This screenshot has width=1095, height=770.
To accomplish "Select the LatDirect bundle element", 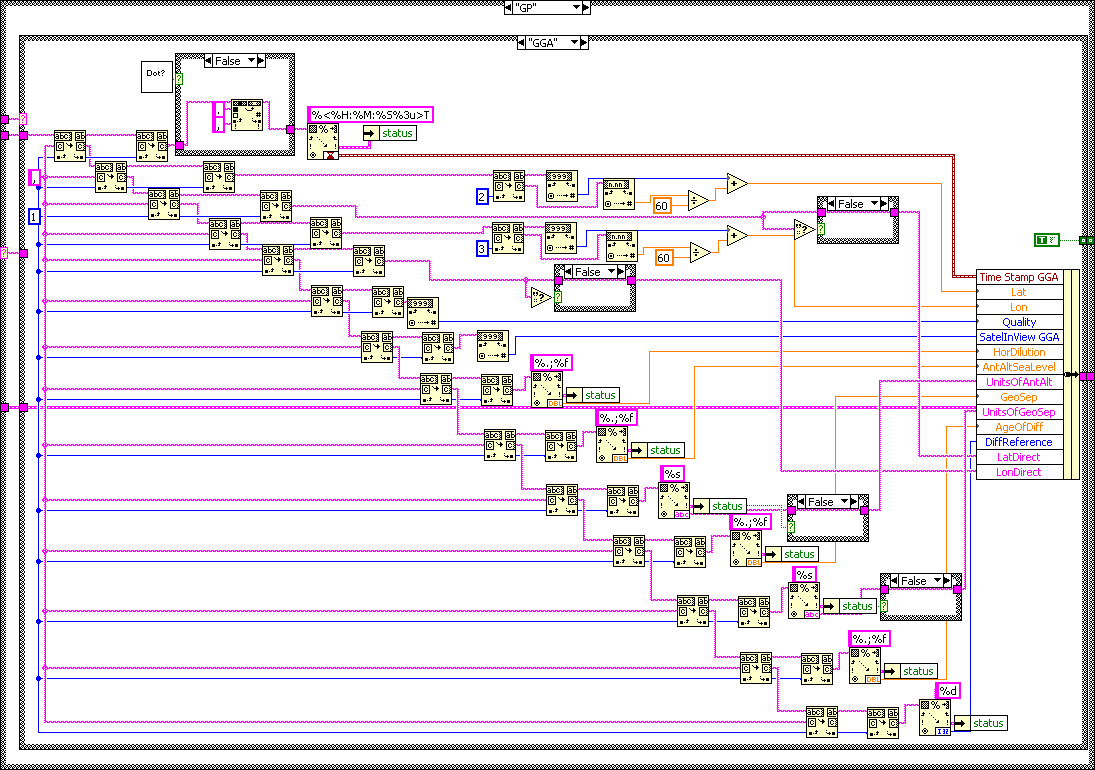I will click(x=1019, y=457).
